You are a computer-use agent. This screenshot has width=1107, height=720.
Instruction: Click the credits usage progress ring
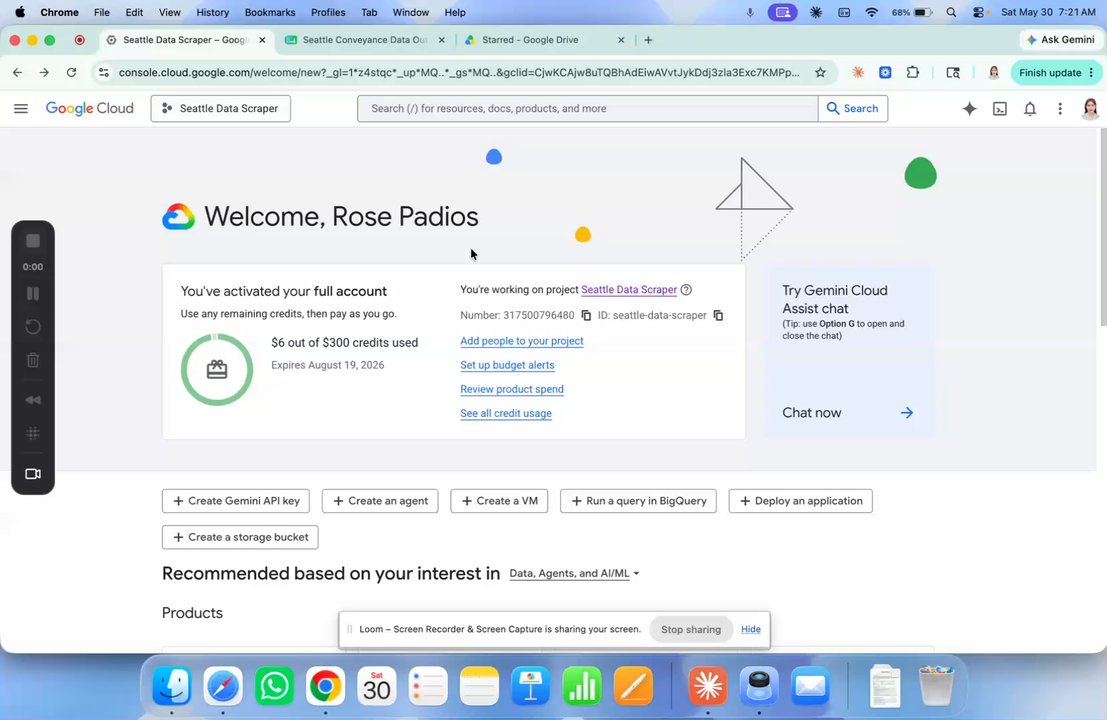pyautogui.click(x=217, y=370)
